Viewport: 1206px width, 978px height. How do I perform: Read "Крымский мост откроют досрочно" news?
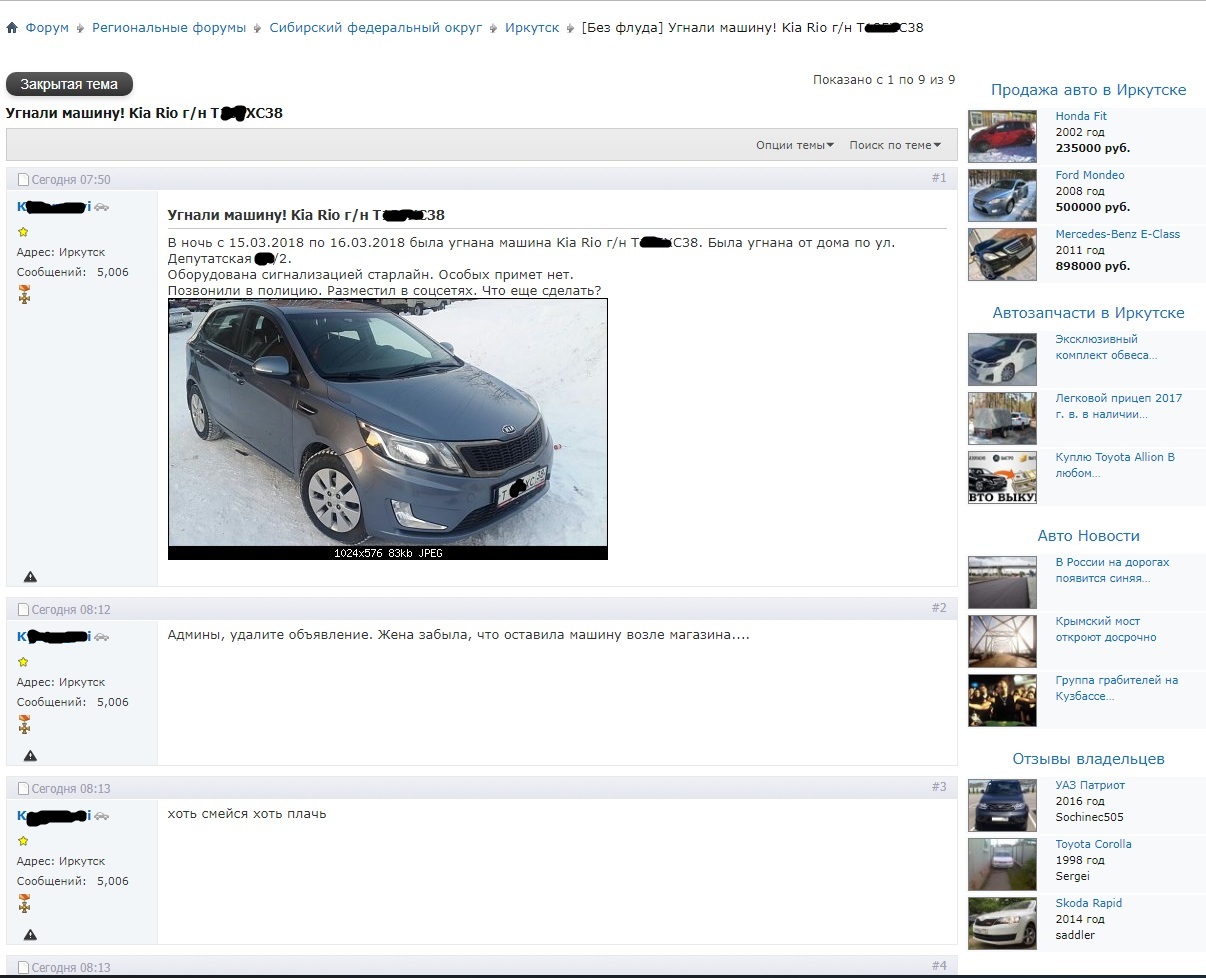[x=1105, y=629]
